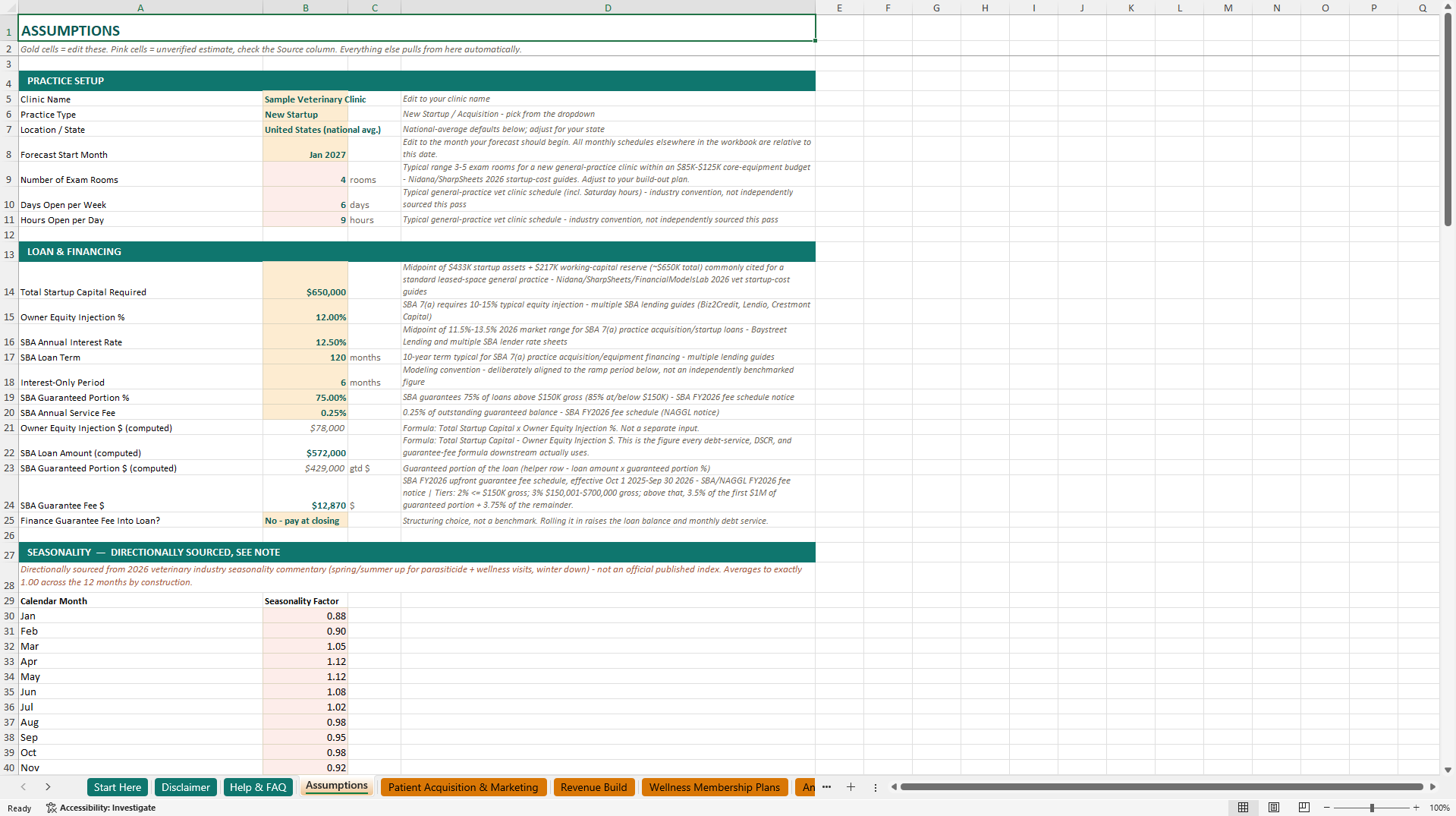Click the $78,000 owner equity cell
The image size is (1456, 816).
(305, 427)
